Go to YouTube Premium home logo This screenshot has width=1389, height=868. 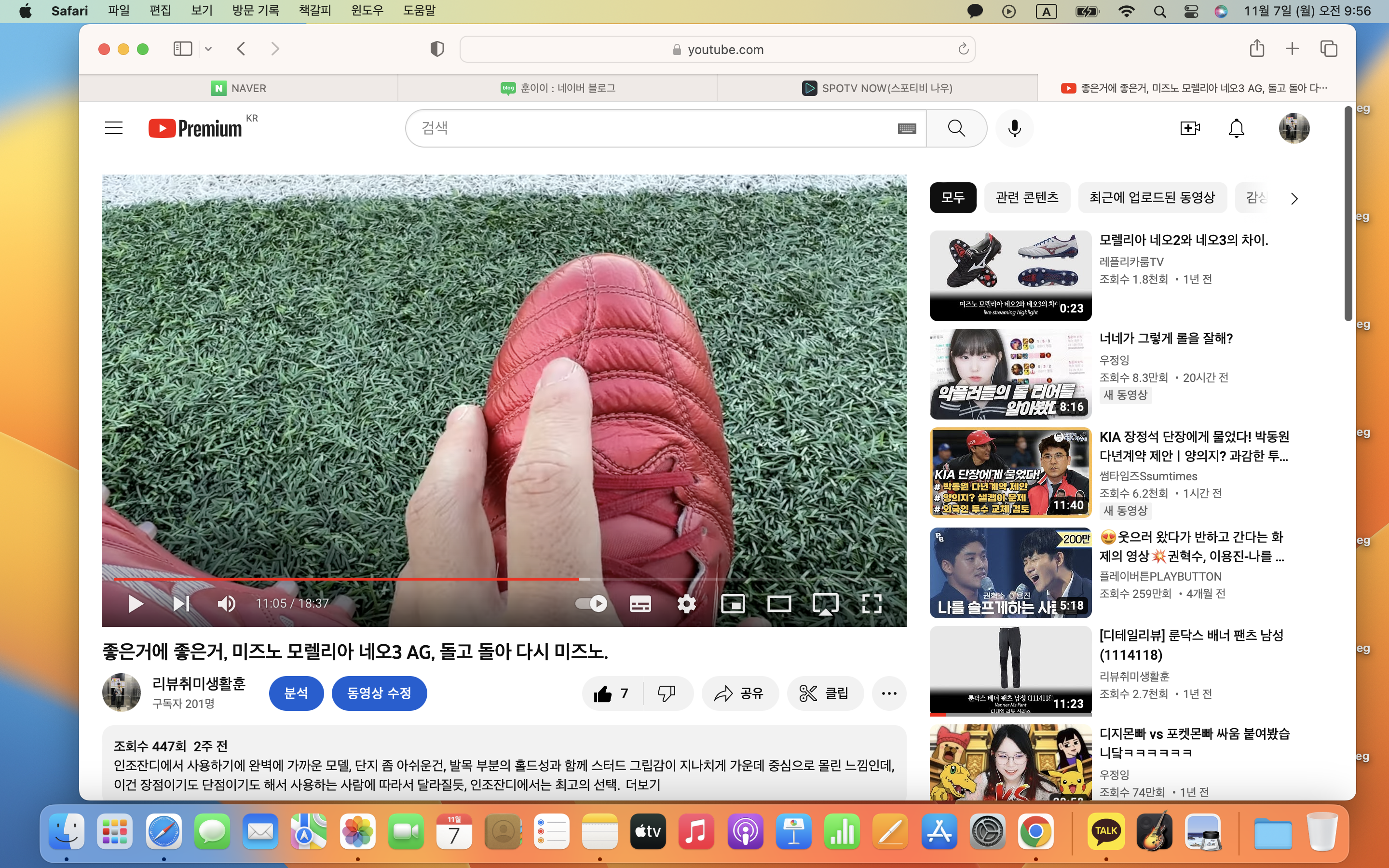[195, 128]
